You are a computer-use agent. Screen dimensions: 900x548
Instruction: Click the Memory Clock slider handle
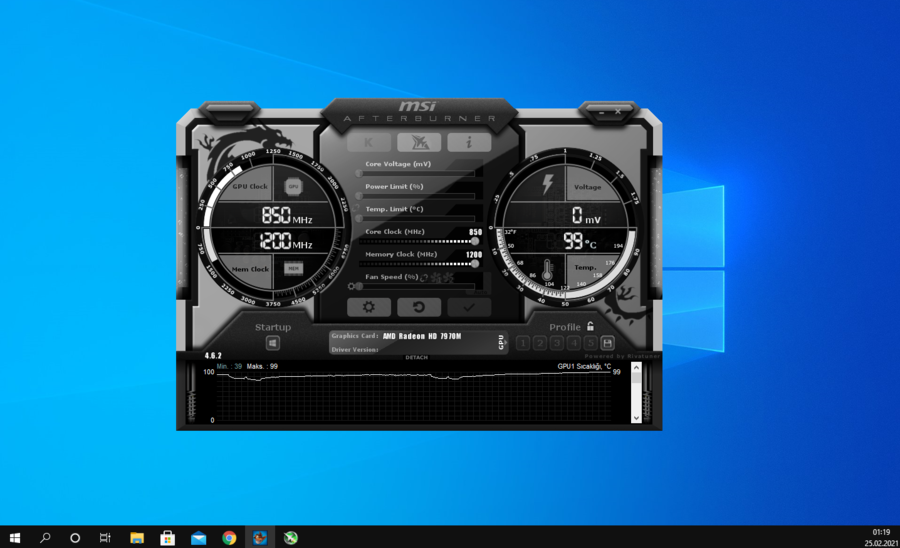click(x=475, y=264)
